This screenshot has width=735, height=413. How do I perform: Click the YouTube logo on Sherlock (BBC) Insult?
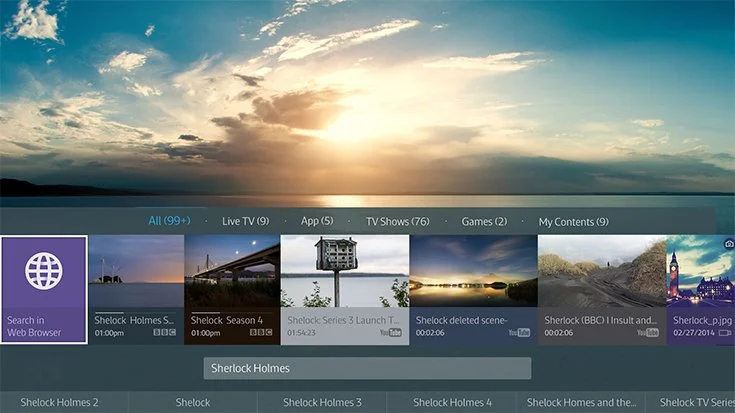pos(647,332)
